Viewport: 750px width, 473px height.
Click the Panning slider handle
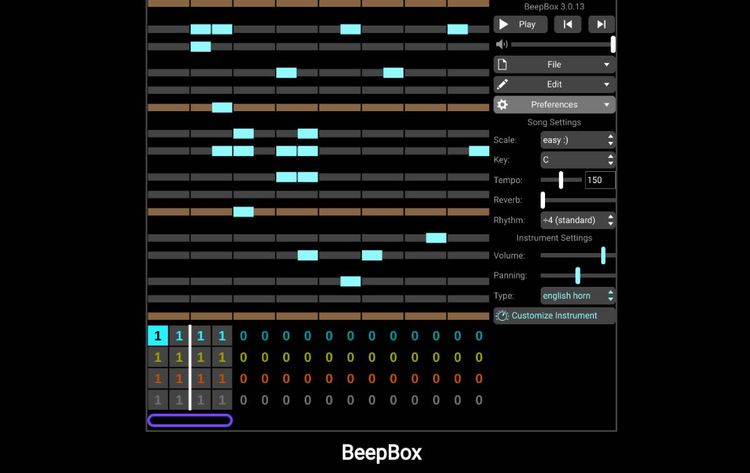coord(578,275)
